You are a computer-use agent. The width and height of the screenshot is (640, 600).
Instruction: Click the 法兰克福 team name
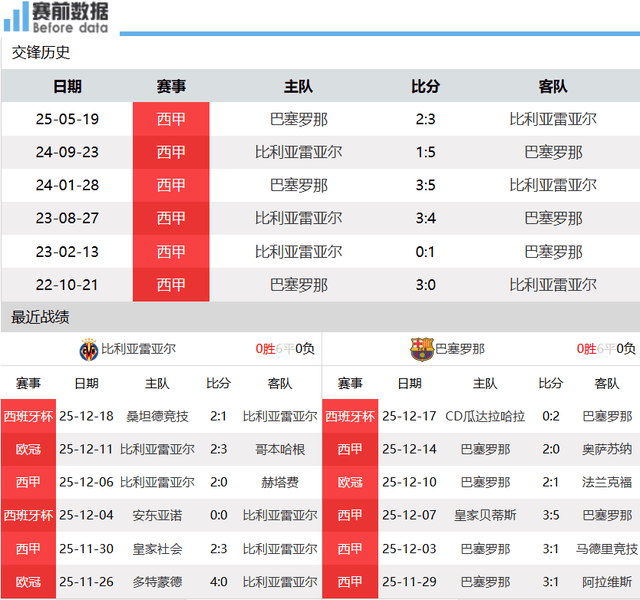coord(607,482)
